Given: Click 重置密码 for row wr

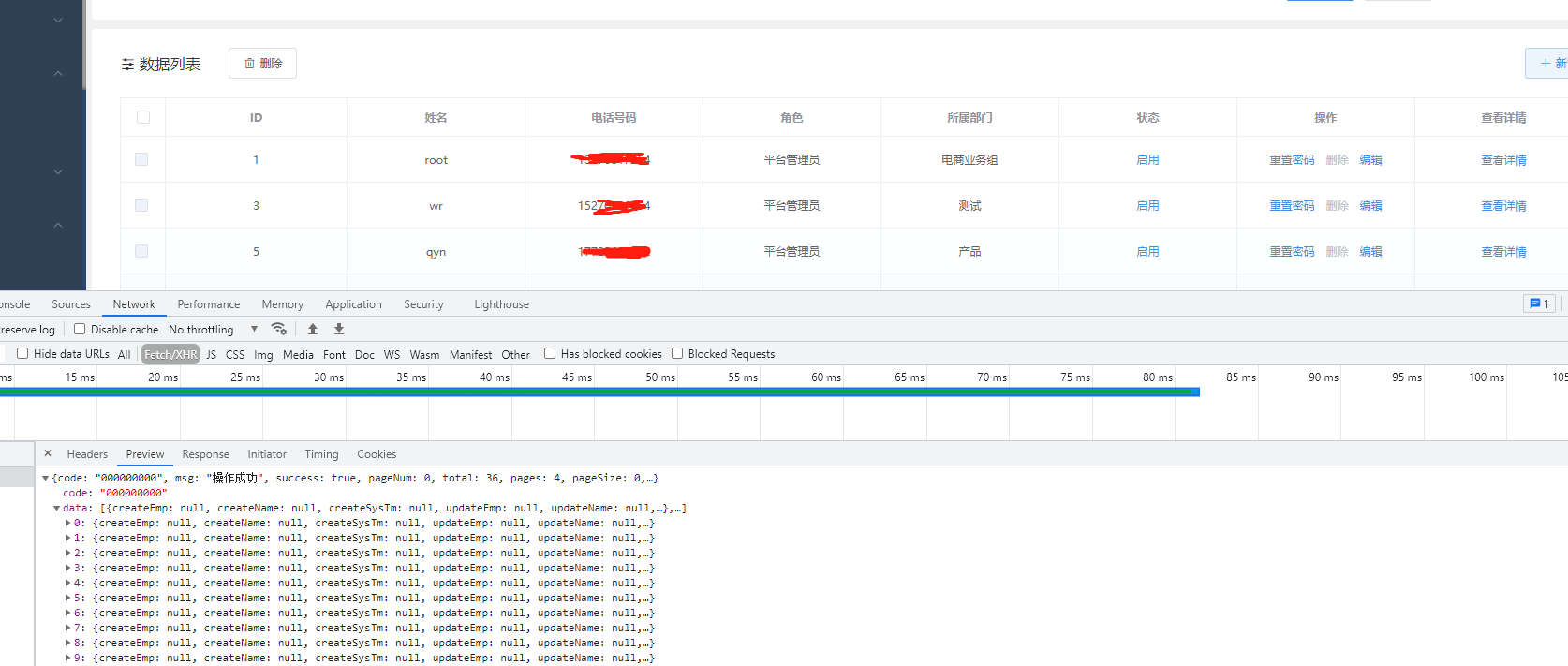Looking at the screenshot, I should point(1292,206).
